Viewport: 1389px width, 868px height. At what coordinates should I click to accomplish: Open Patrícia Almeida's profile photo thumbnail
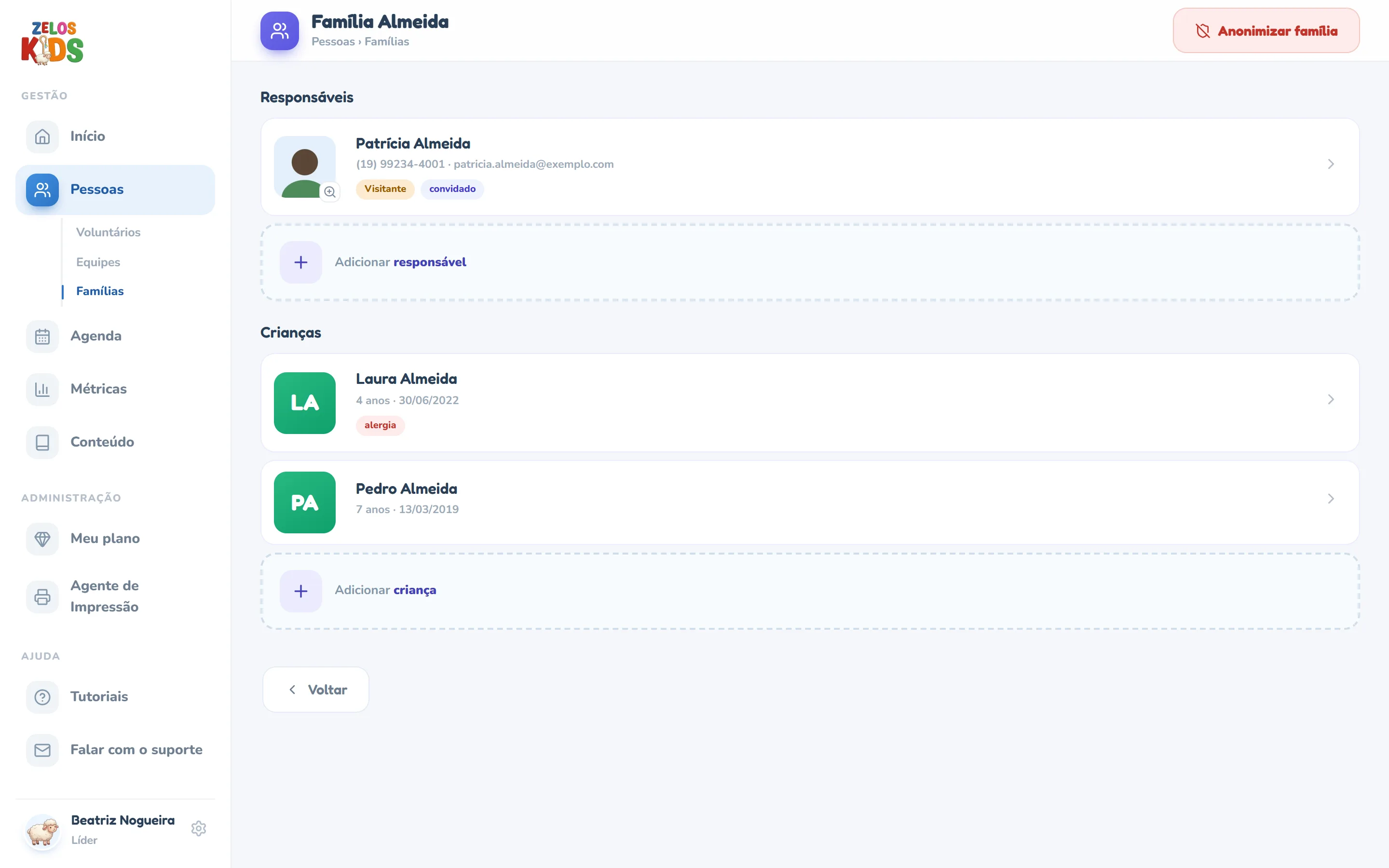[305, 167]
